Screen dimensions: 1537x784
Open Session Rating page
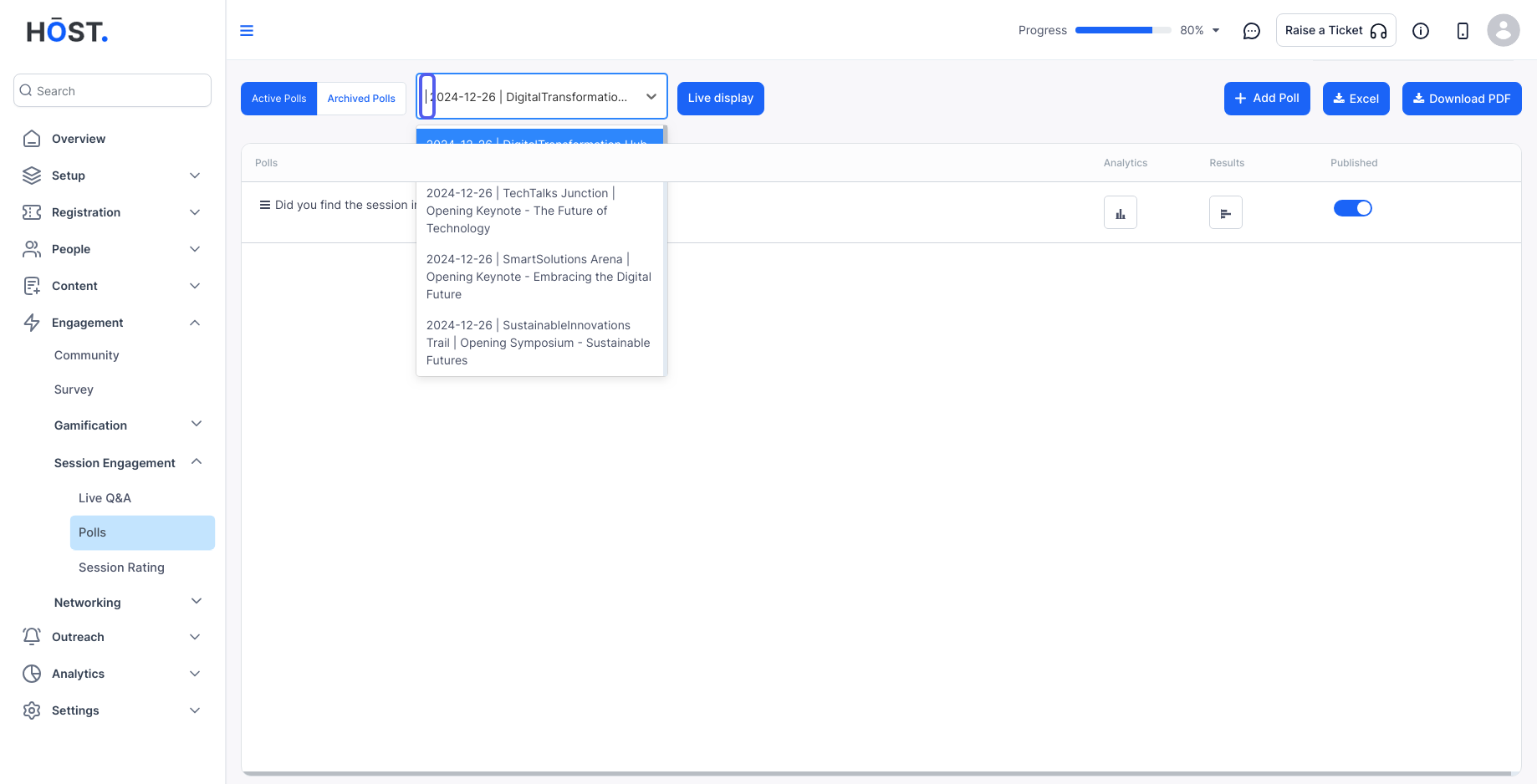(x=121, y=568)
